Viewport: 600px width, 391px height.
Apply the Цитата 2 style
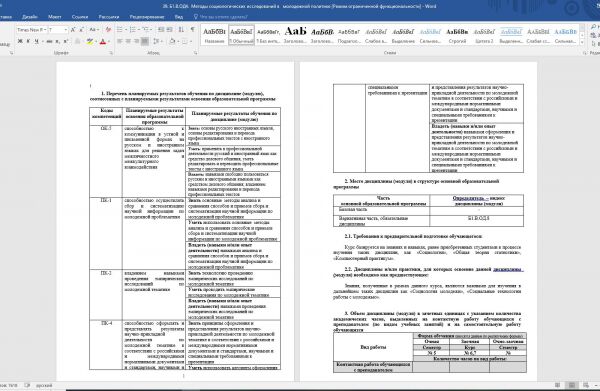pyautogui.click(x=484, y=35)
